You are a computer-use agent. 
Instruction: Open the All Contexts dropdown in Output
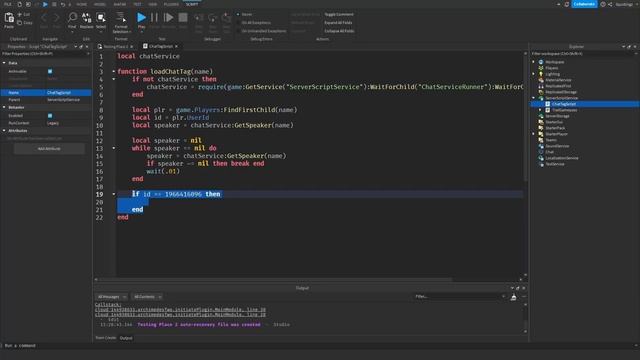147,297
